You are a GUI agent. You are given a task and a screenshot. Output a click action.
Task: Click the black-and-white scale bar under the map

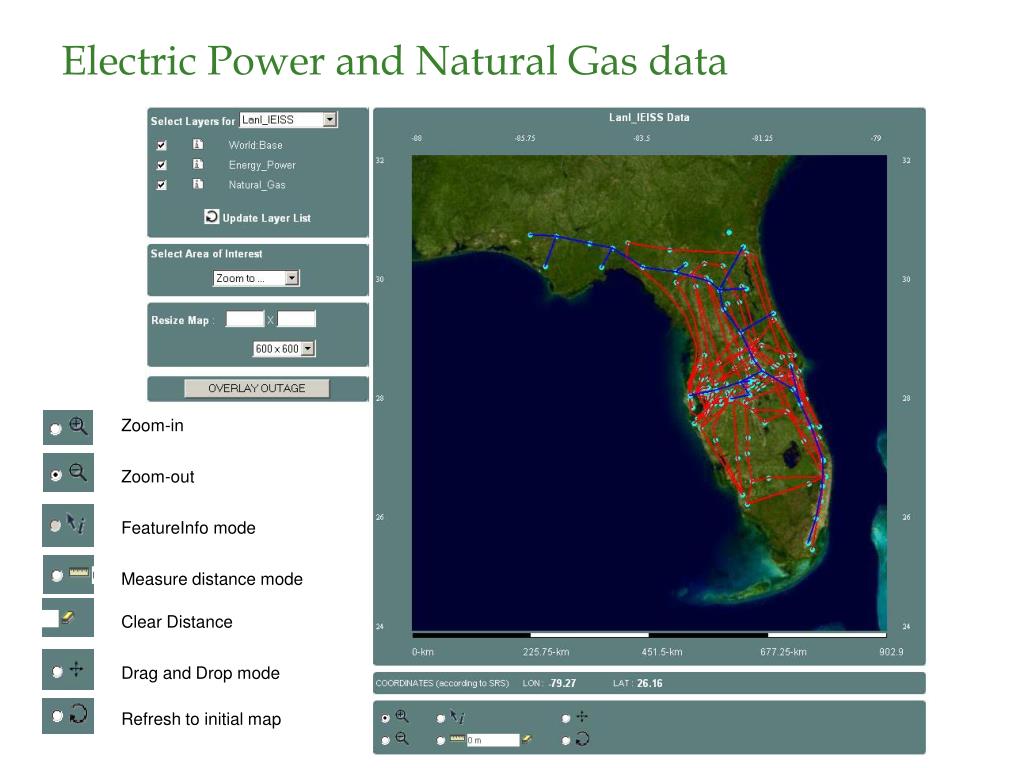point(649,635)
